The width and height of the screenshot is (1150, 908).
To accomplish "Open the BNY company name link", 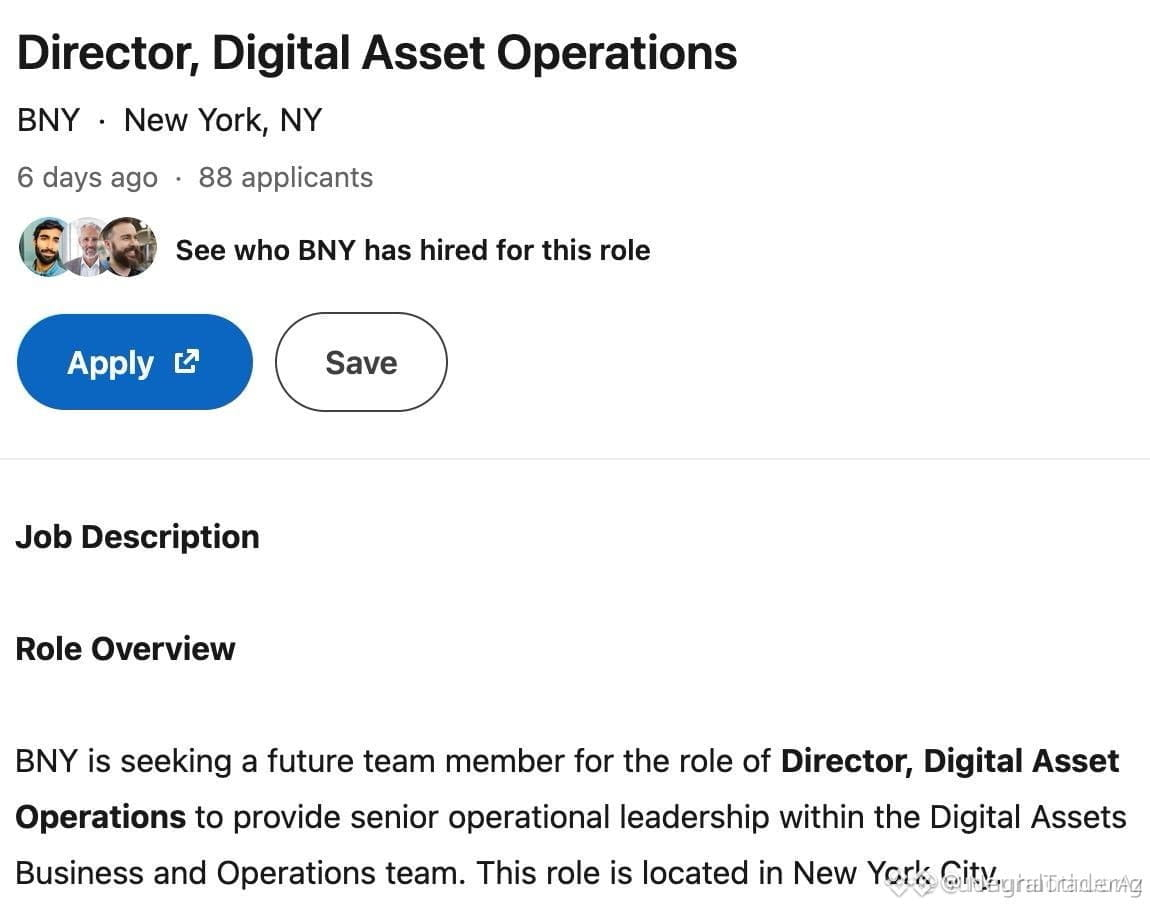I will coord(48,120).
